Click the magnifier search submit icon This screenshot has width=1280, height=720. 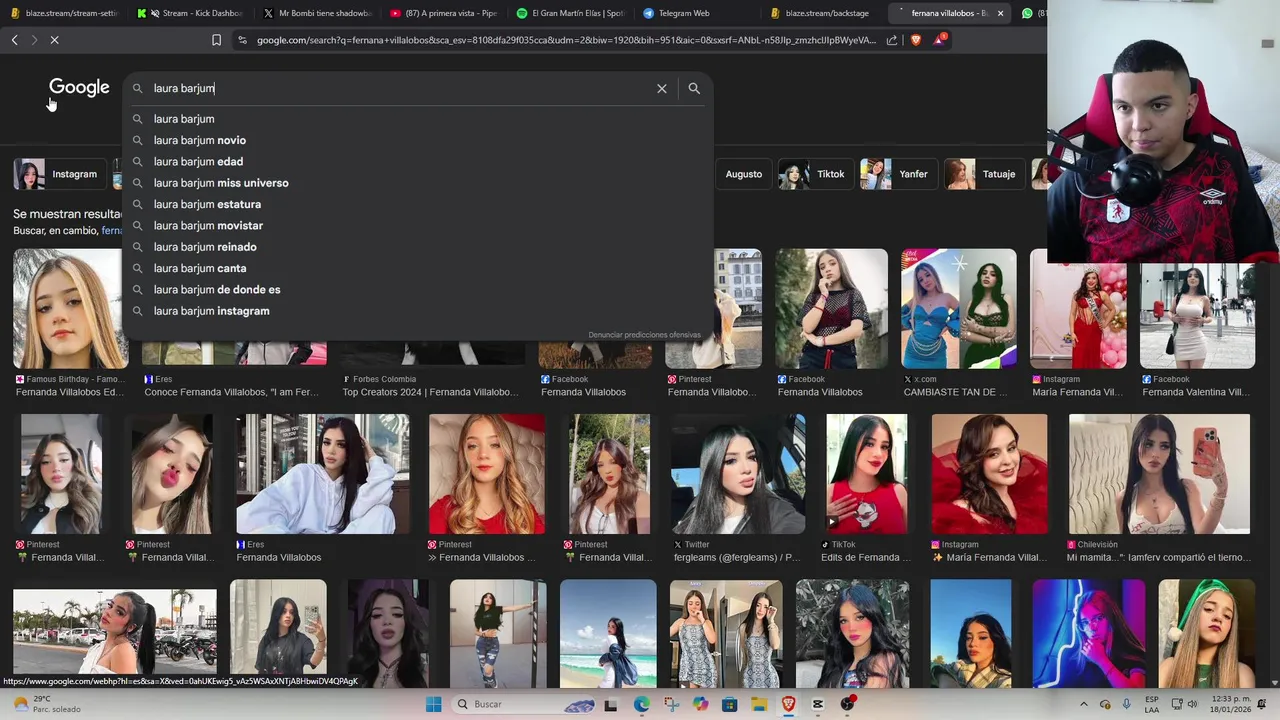[694, 88]
